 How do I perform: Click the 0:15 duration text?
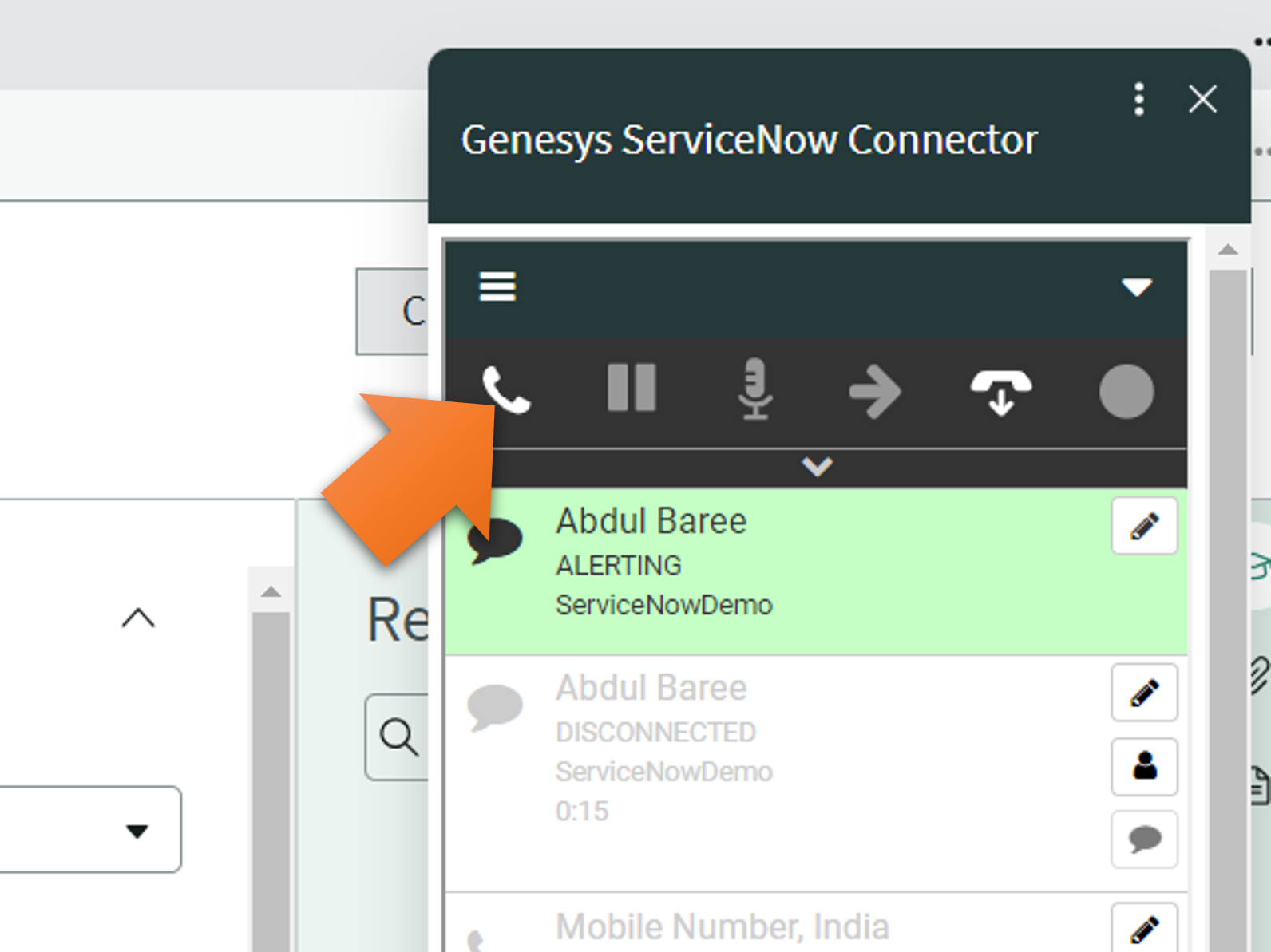581,811
